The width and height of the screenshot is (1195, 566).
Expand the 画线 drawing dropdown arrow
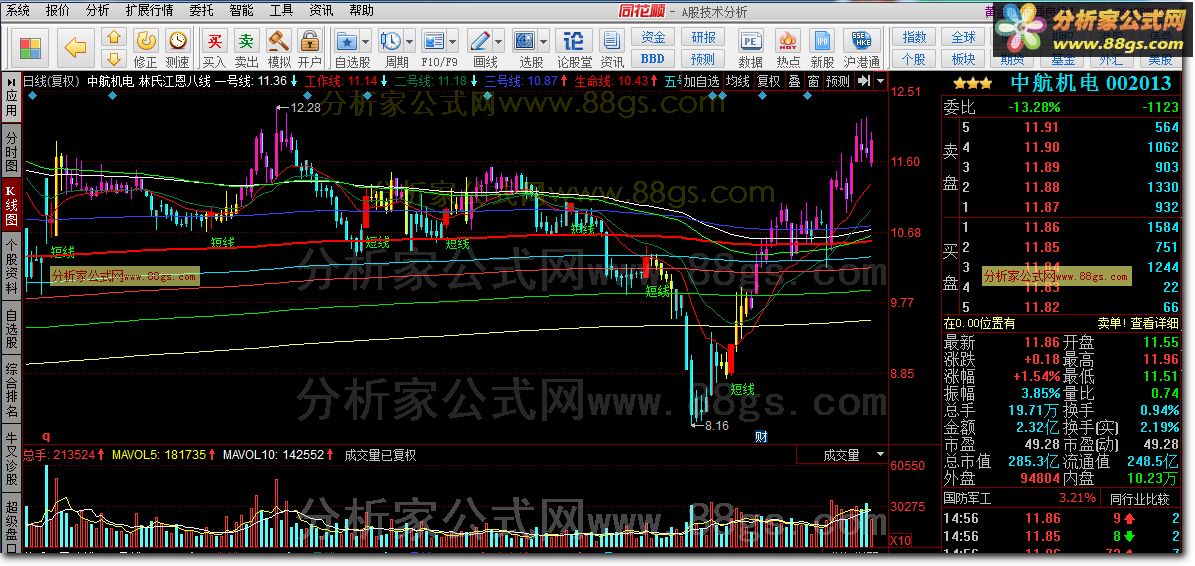pos(498,41)
